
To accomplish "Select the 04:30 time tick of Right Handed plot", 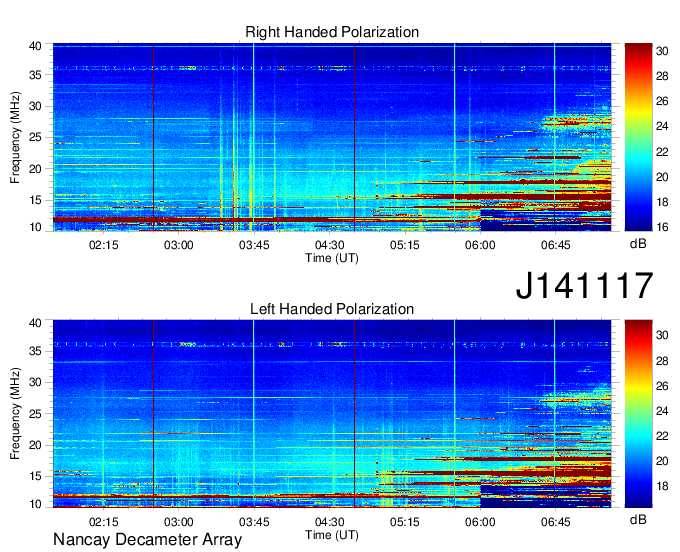I will (330, 245).
